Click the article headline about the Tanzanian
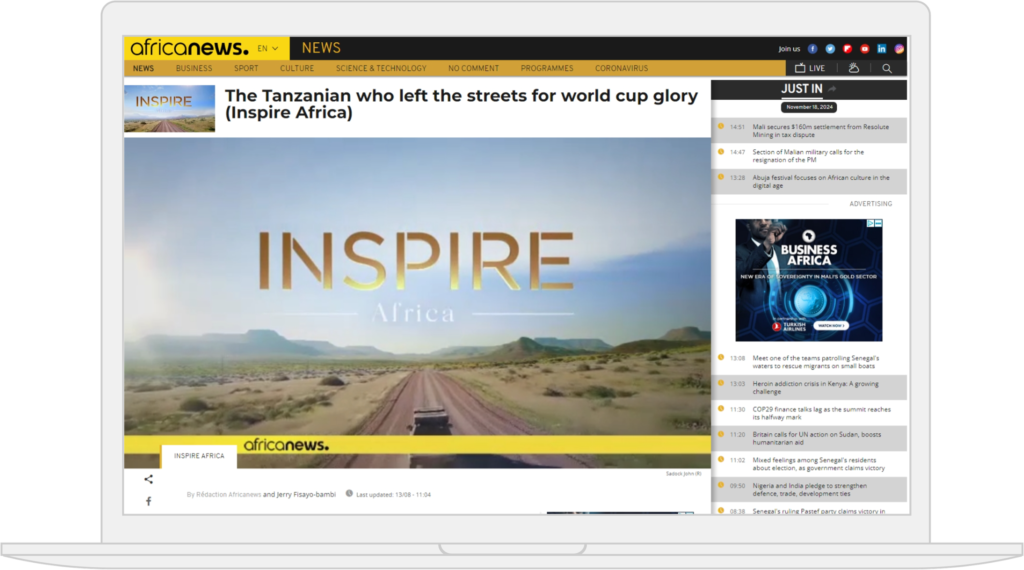Screen dimensions: 1024x570 [461, 104]
